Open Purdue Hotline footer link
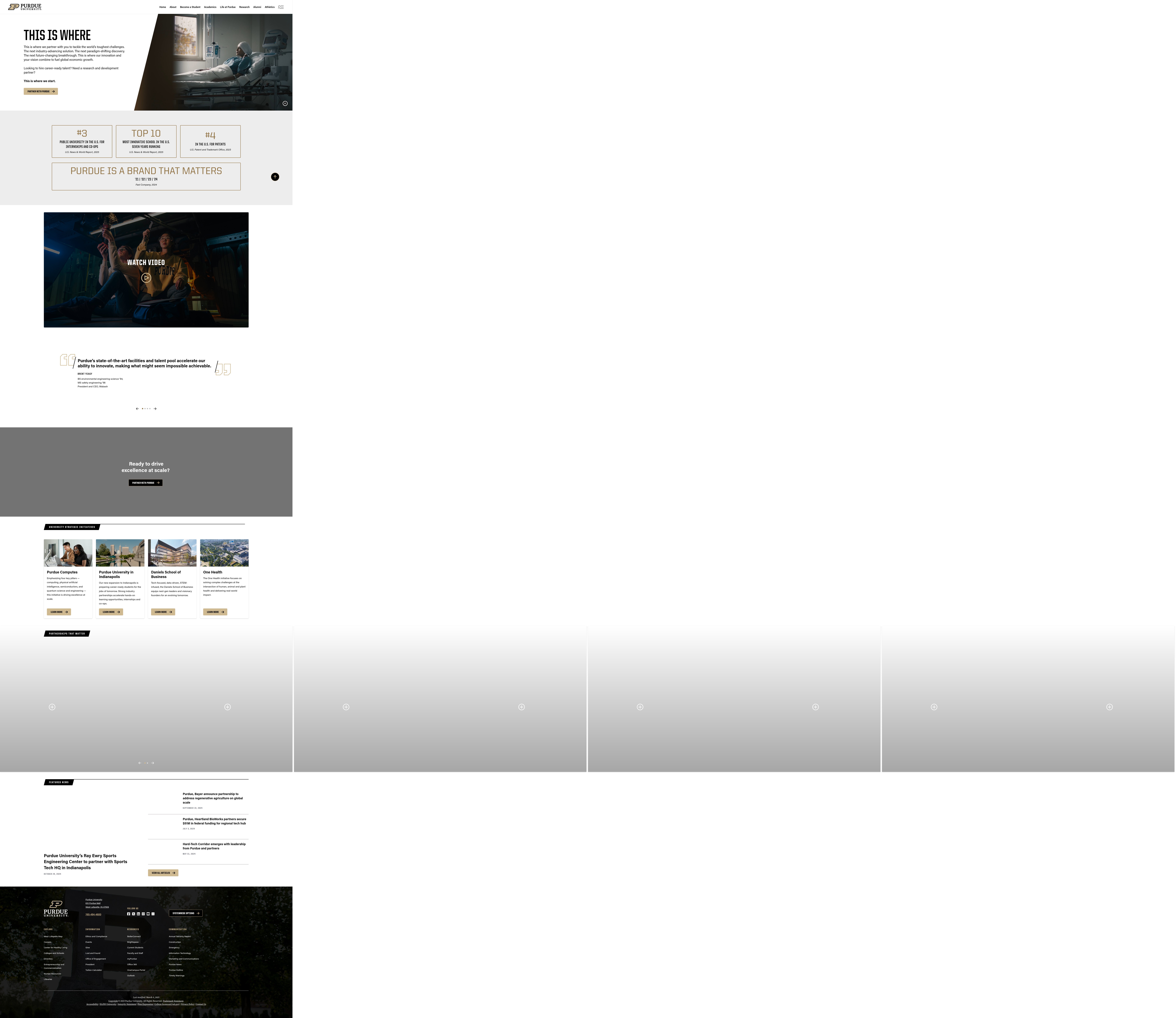The width and height of the screenshot is (1176, 1018). [176, 970]
